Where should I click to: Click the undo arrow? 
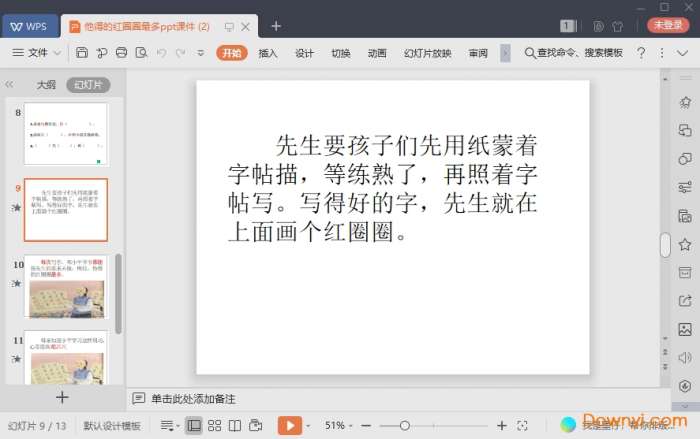pyautogui.click(x=161, y=53)
